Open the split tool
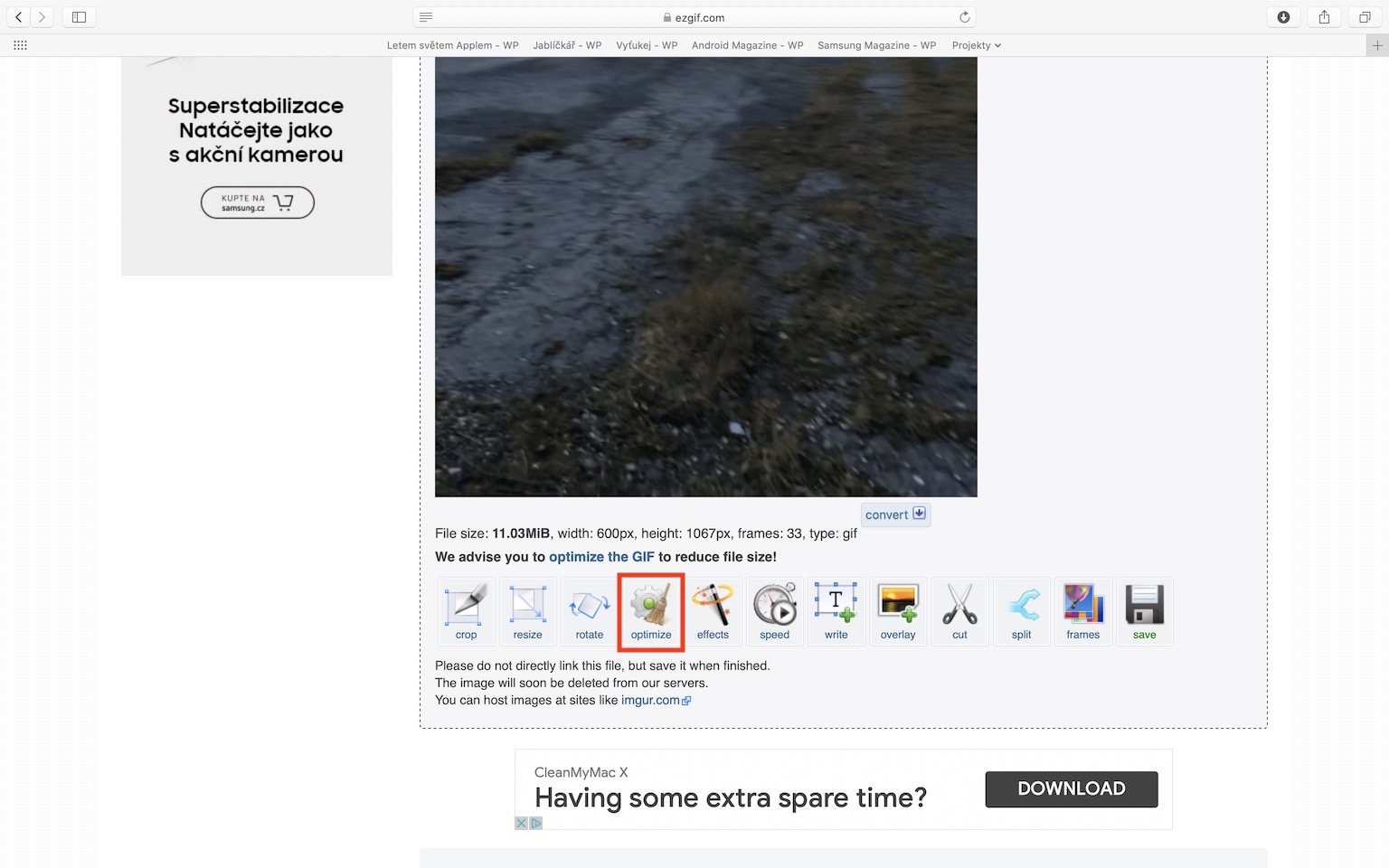This screenshot has height=868, width=1389. point(1022,611)
